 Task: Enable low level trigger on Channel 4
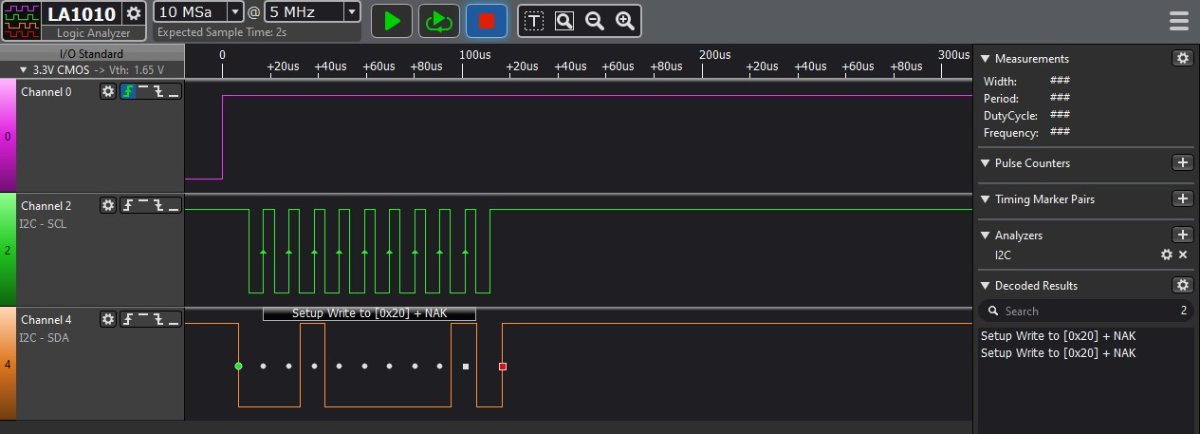(x=174, y=320)
